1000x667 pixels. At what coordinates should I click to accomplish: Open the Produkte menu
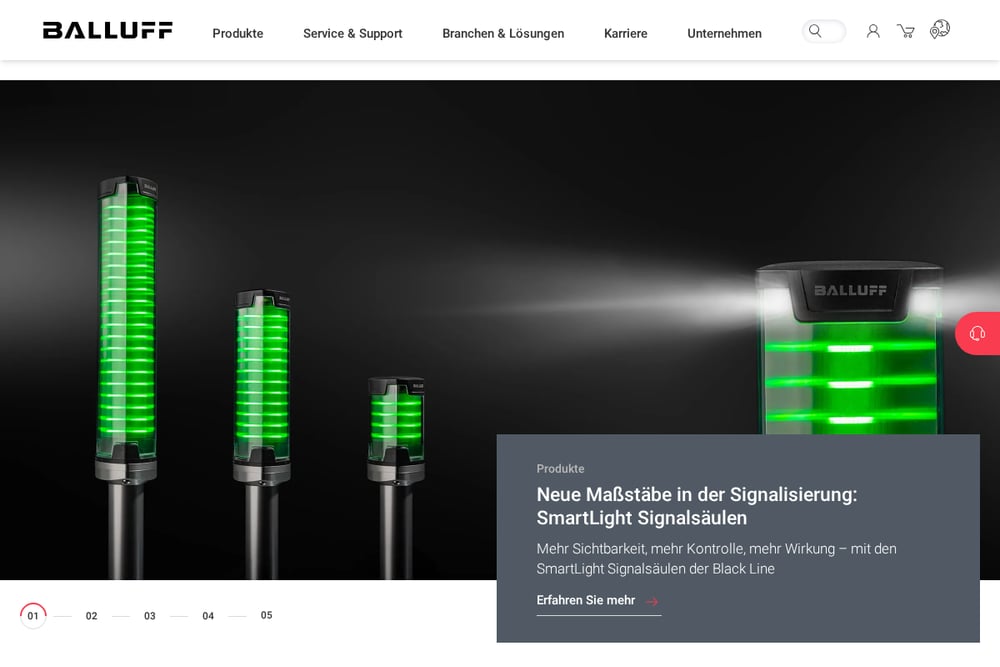point(237,33)
